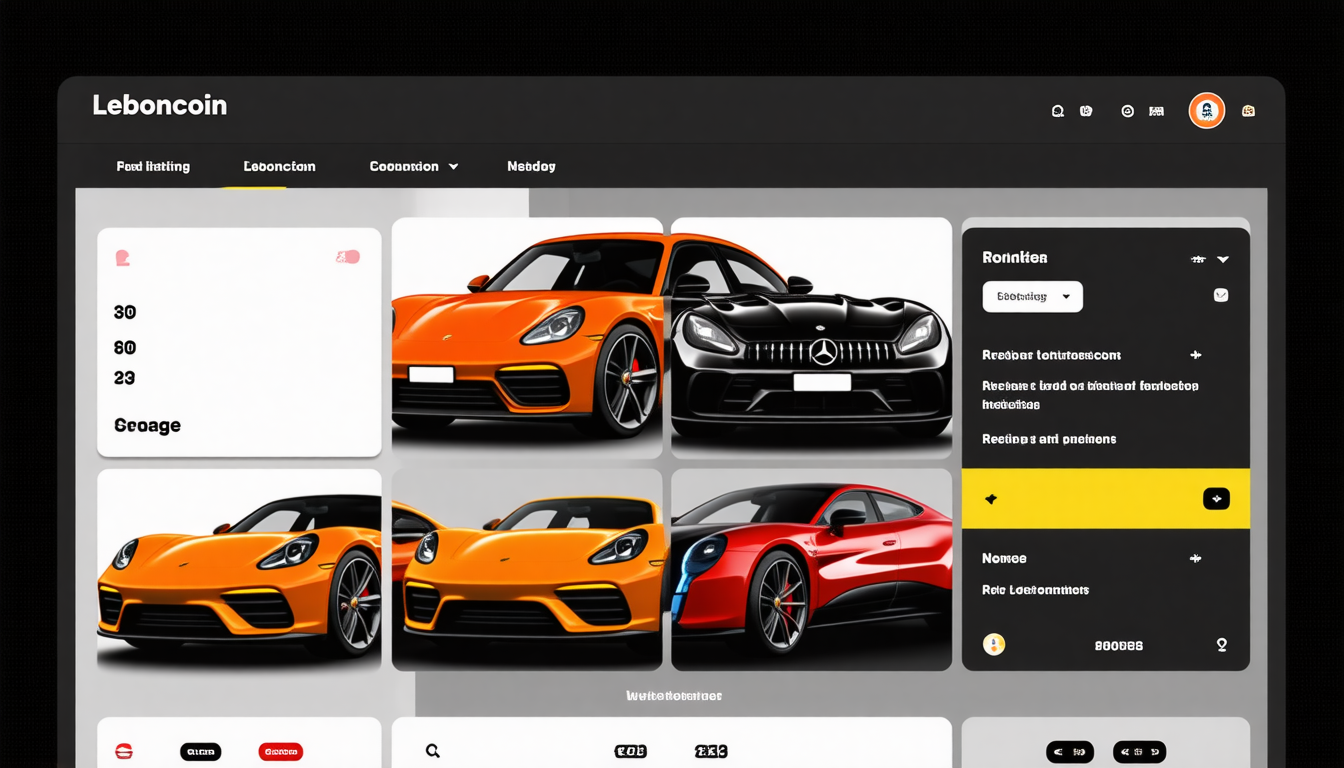Click the two-line option text in dark panel

[x=1090, y=395]
